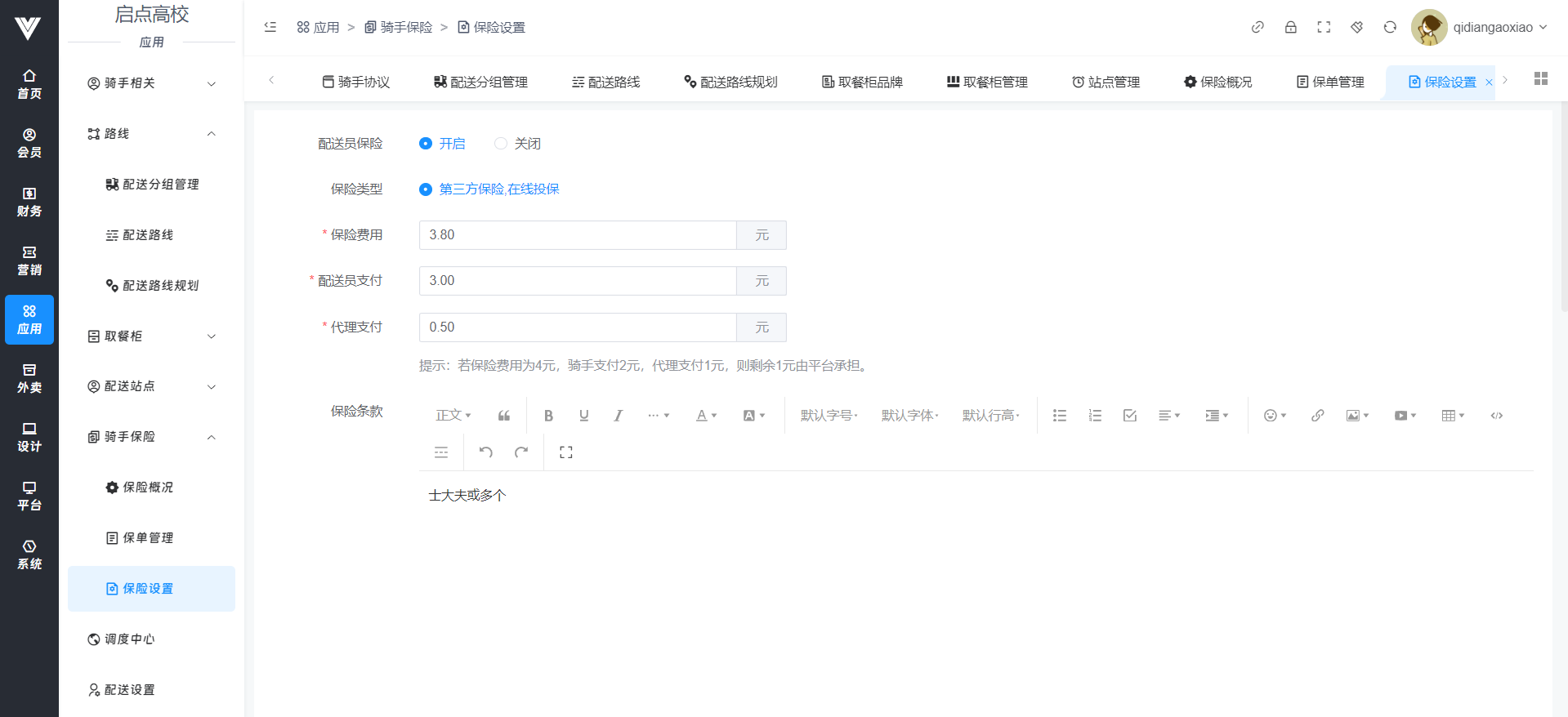
Task: Click the underline icon in editor
Action: click(x=583, y=416)
